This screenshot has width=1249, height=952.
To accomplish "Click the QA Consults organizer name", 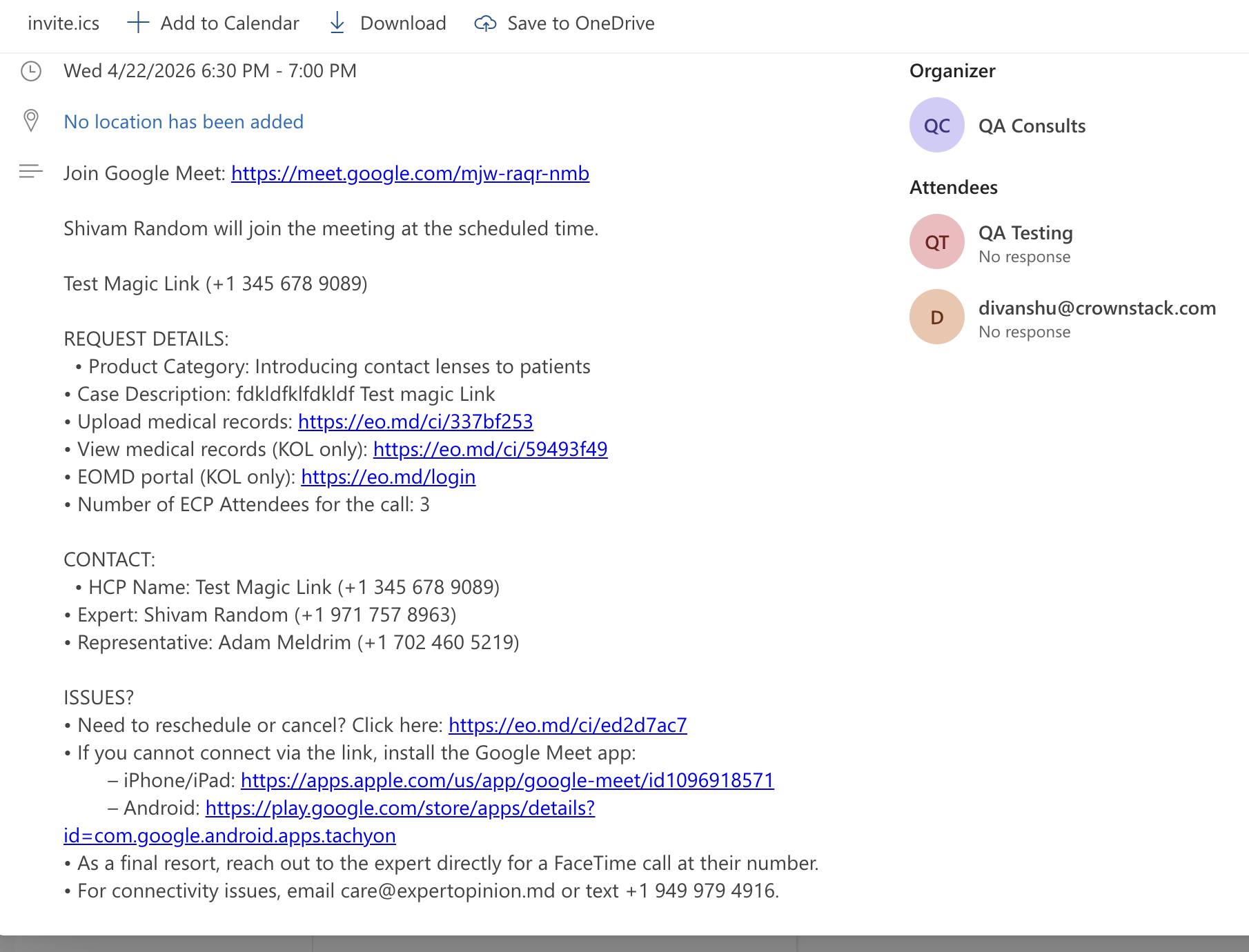I will point(1032,126).
